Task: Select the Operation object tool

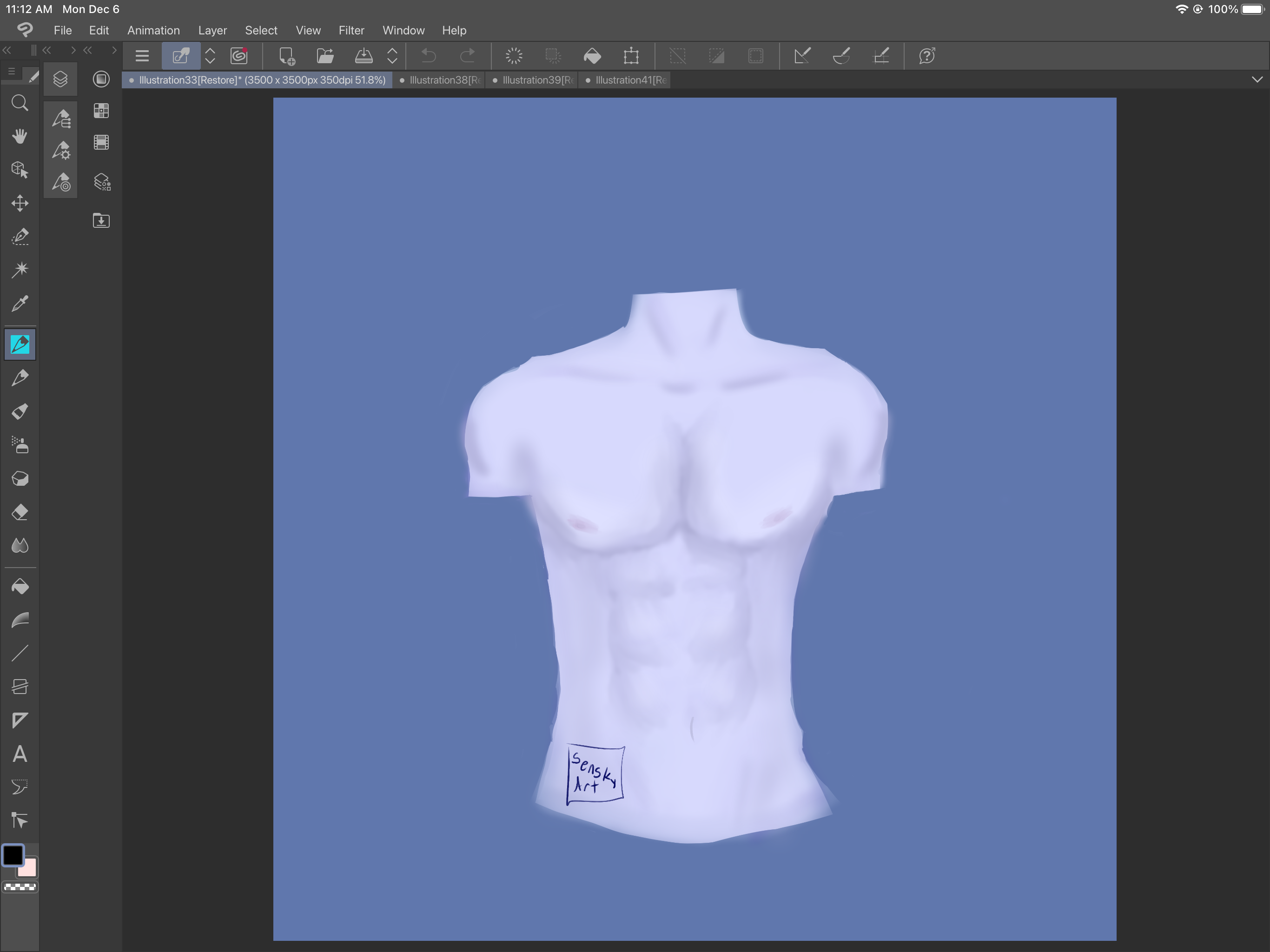Action: click(20, 170)
